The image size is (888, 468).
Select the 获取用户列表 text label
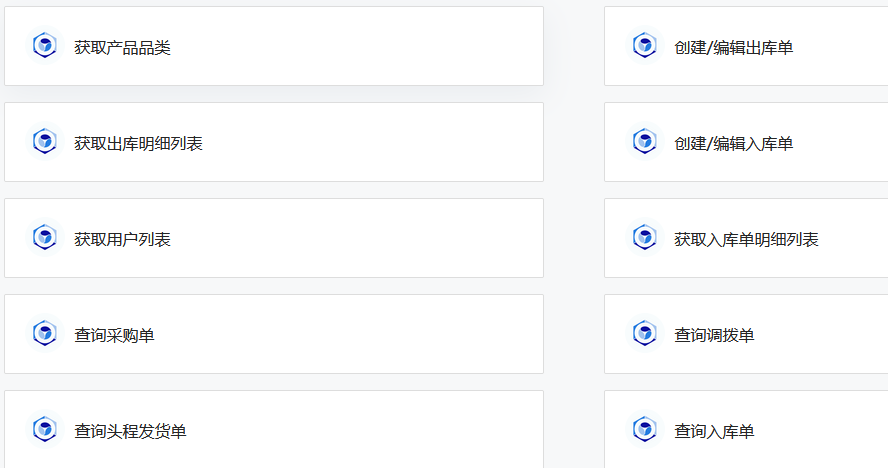(122, 239)
